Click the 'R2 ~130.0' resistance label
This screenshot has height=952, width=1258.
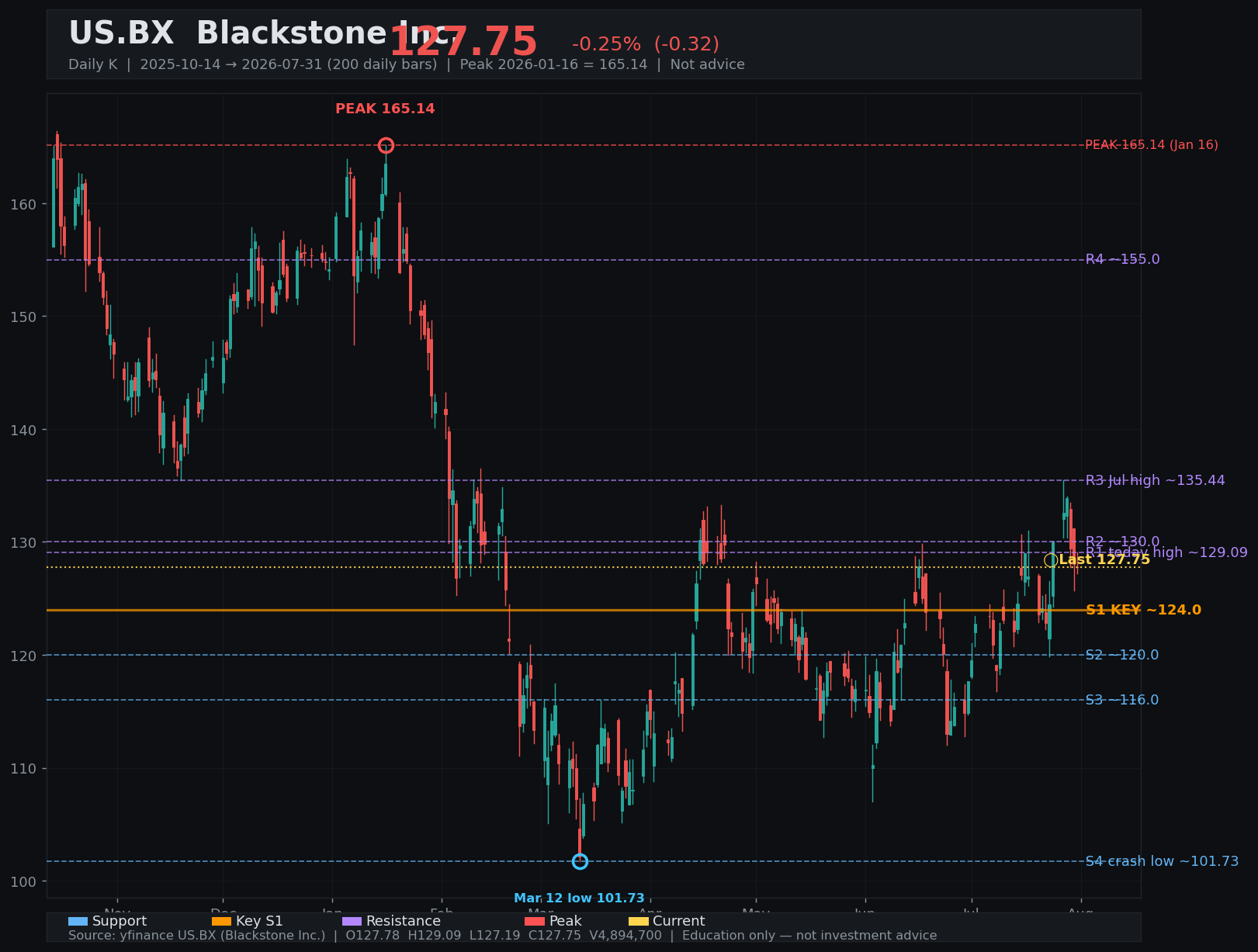click(1122, 542)
